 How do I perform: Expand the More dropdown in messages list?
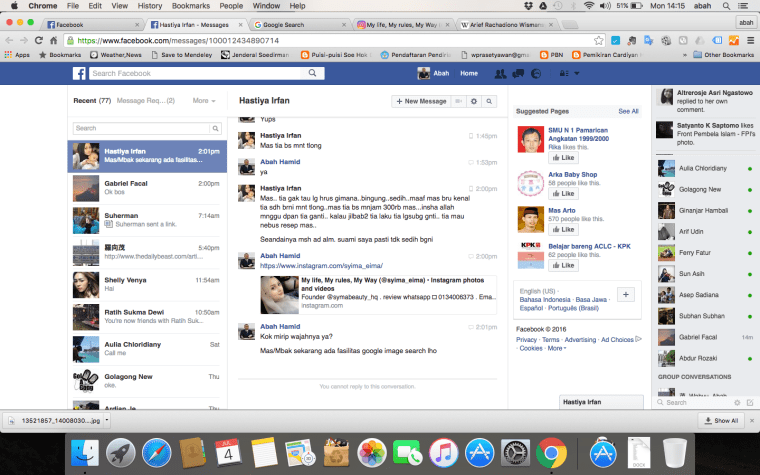coord(203,101)
